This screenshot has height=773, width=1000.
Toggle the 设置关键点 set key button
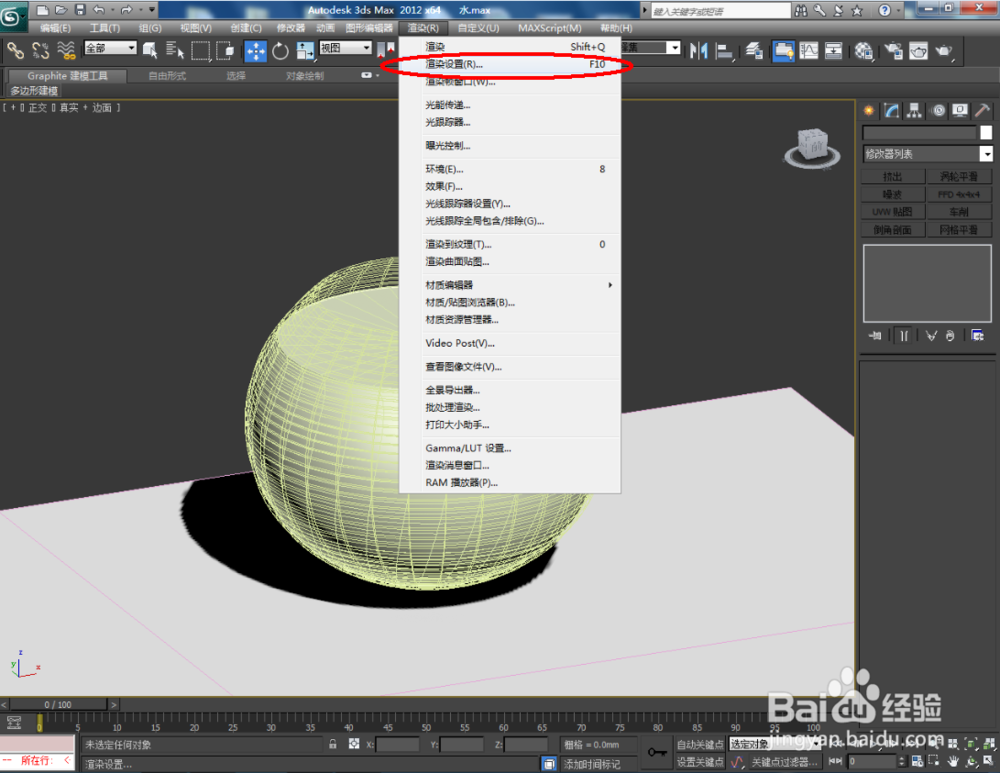[x=700, y=762]
